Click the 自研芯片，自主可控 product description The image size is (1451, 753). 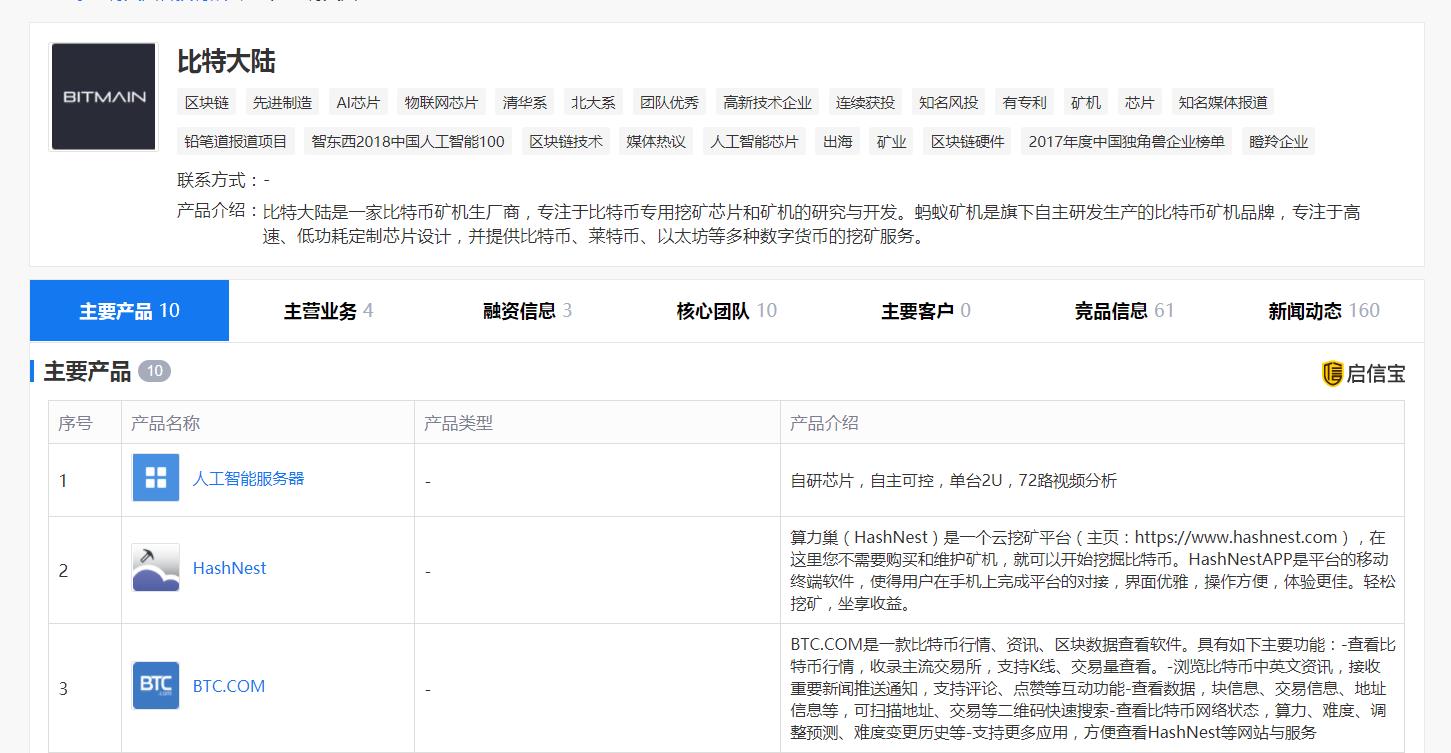click(953, 481)
